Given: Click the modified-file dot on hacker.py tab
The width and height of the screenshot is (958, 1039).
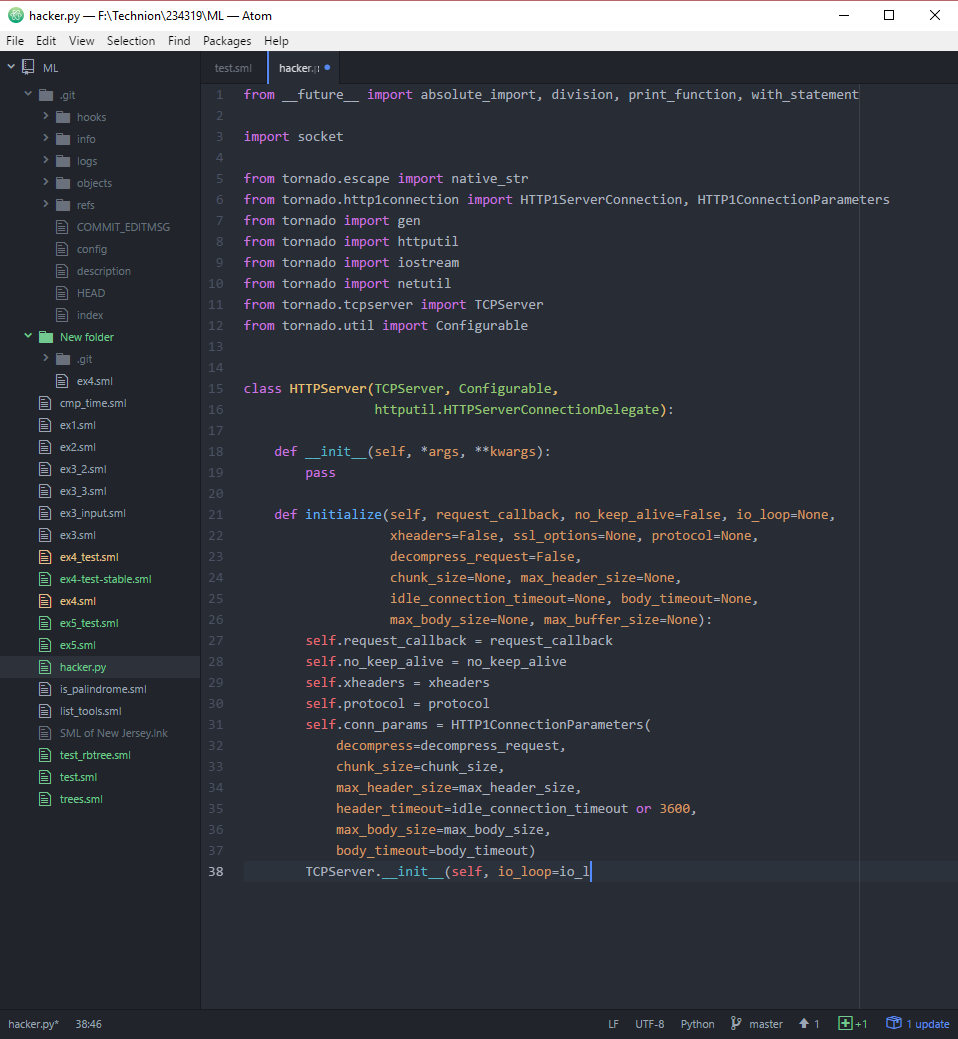Looking at the screenshot, I should point(327,68).
